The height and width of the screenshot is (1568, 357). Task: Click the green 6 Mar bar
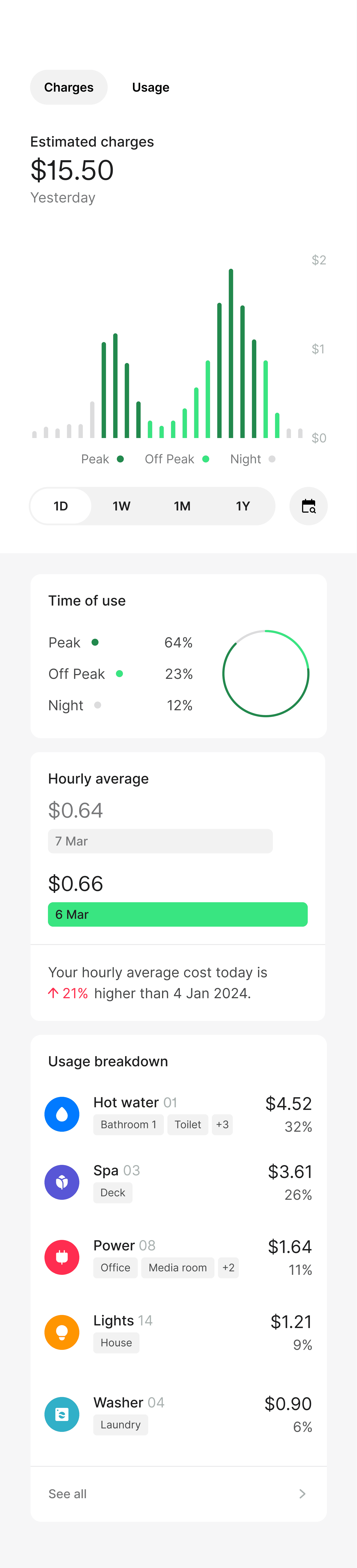pyautogui.click(x=178, y=914)
